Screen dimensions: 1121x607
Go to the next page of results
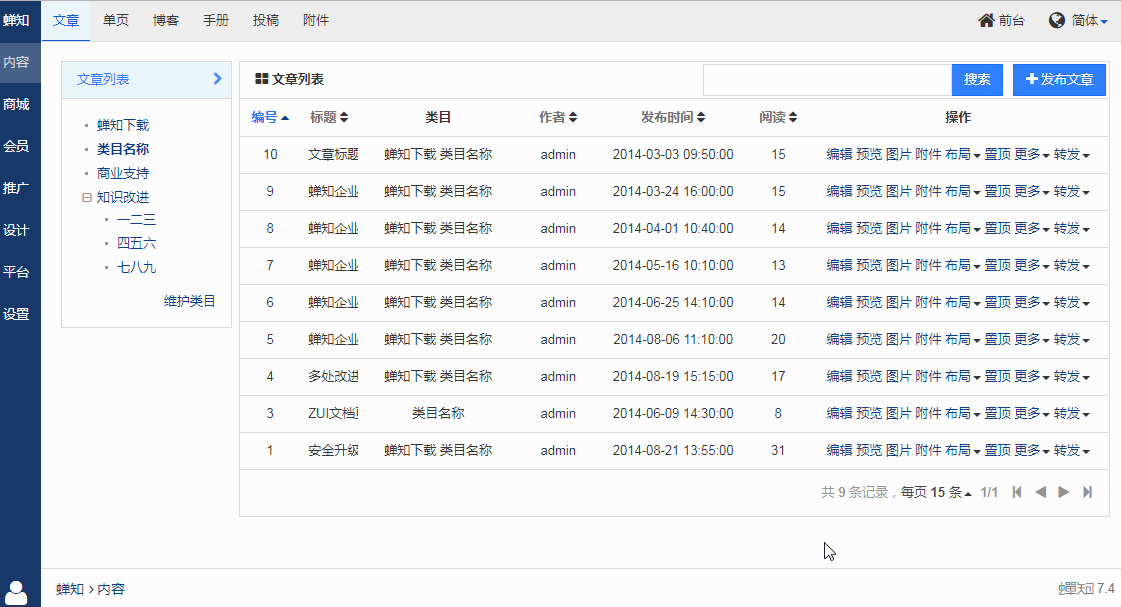pos(1064,492)
